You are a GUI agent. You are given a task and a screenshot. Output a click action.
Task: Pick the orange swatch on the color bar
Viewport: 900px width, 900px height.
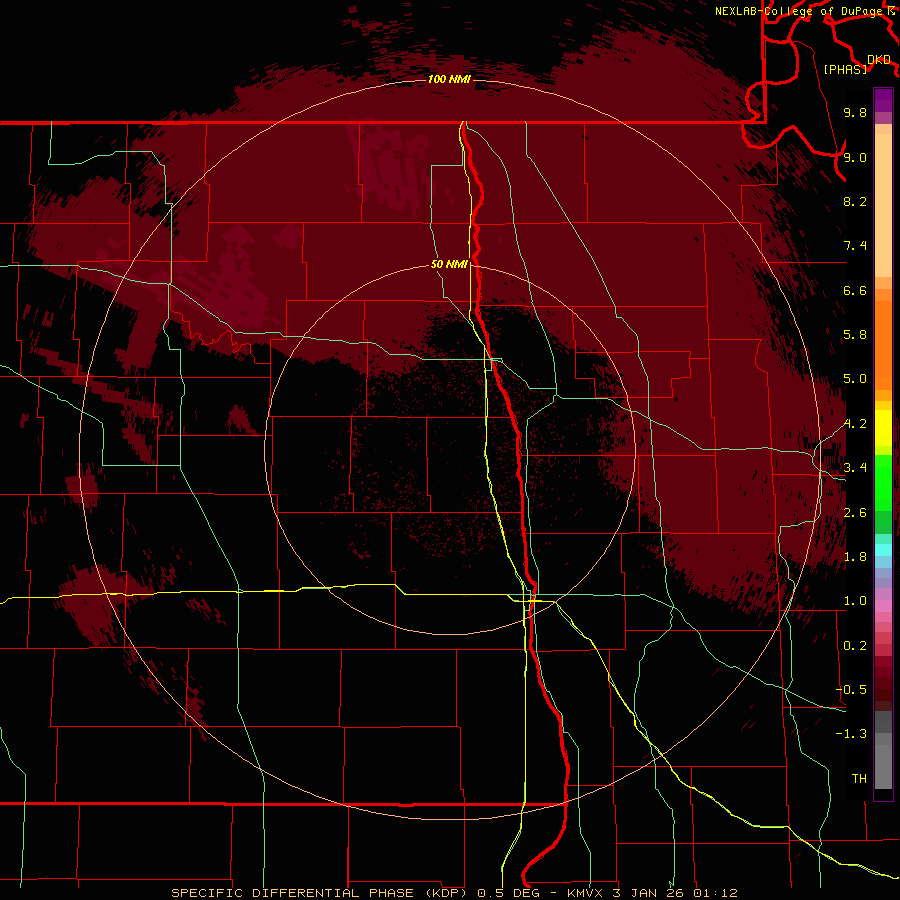(883, 345)
